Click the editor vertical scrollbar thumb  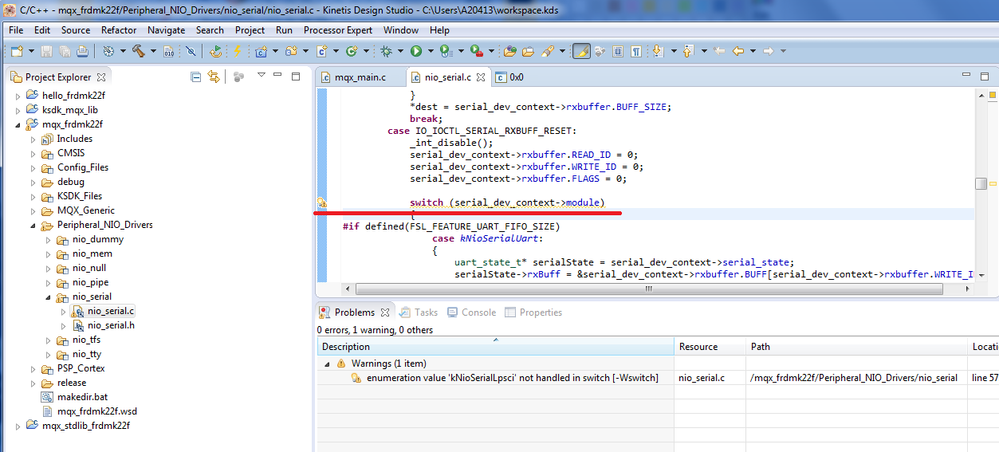click(x=981, y=184)
